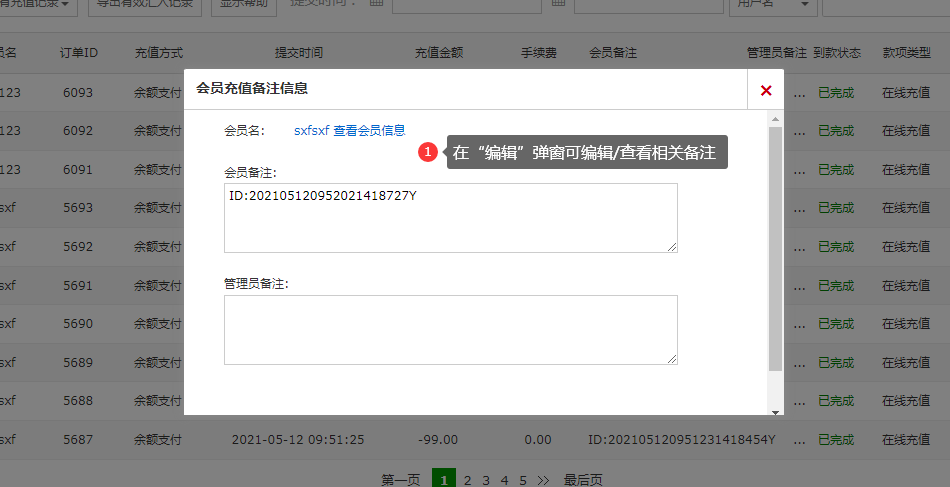
Task: Click the 0.00 fee cell
Action: point(538,439)
